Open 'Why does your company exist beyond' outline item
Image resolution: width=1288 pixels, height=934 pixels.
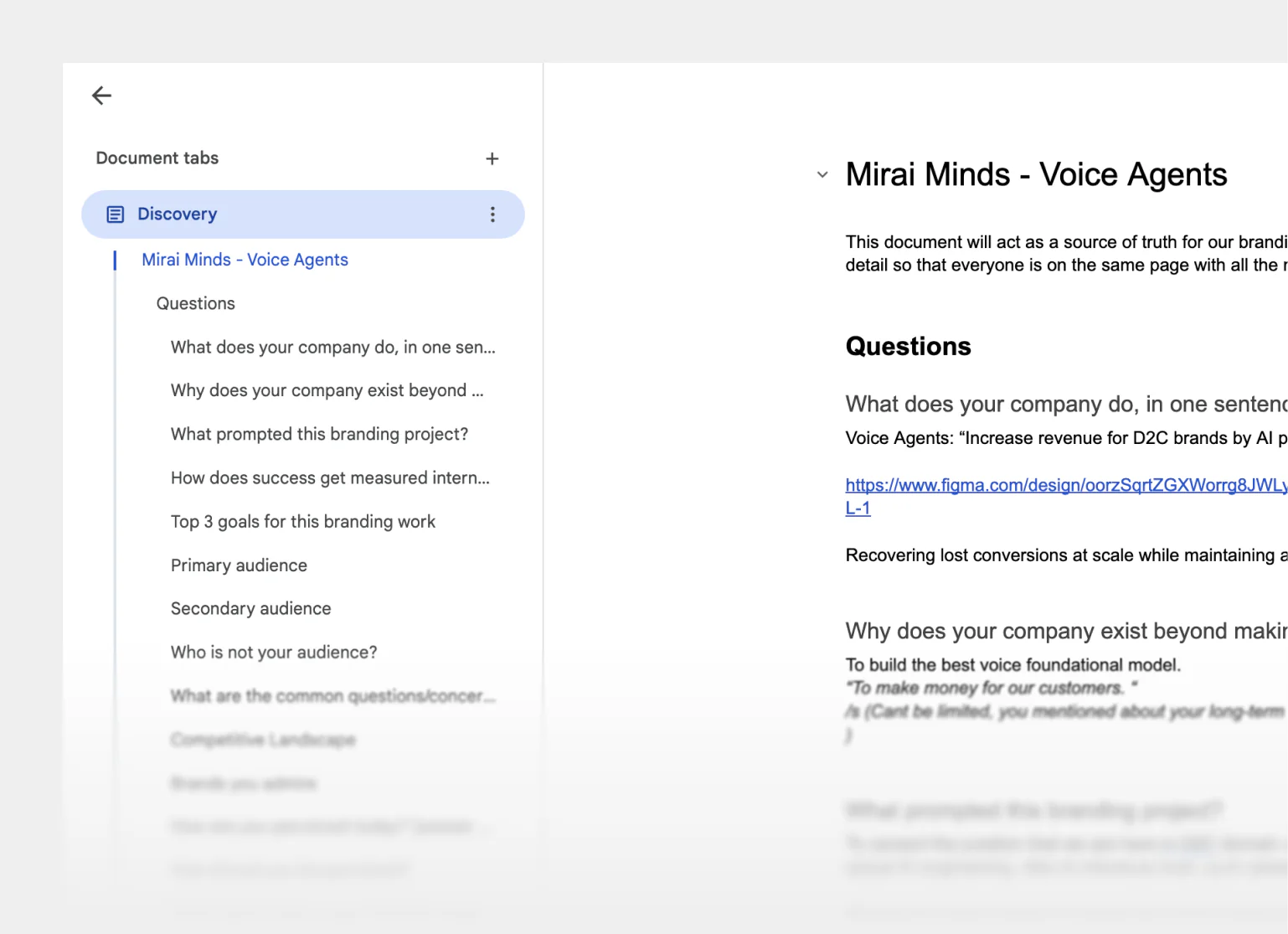(327, 390)
